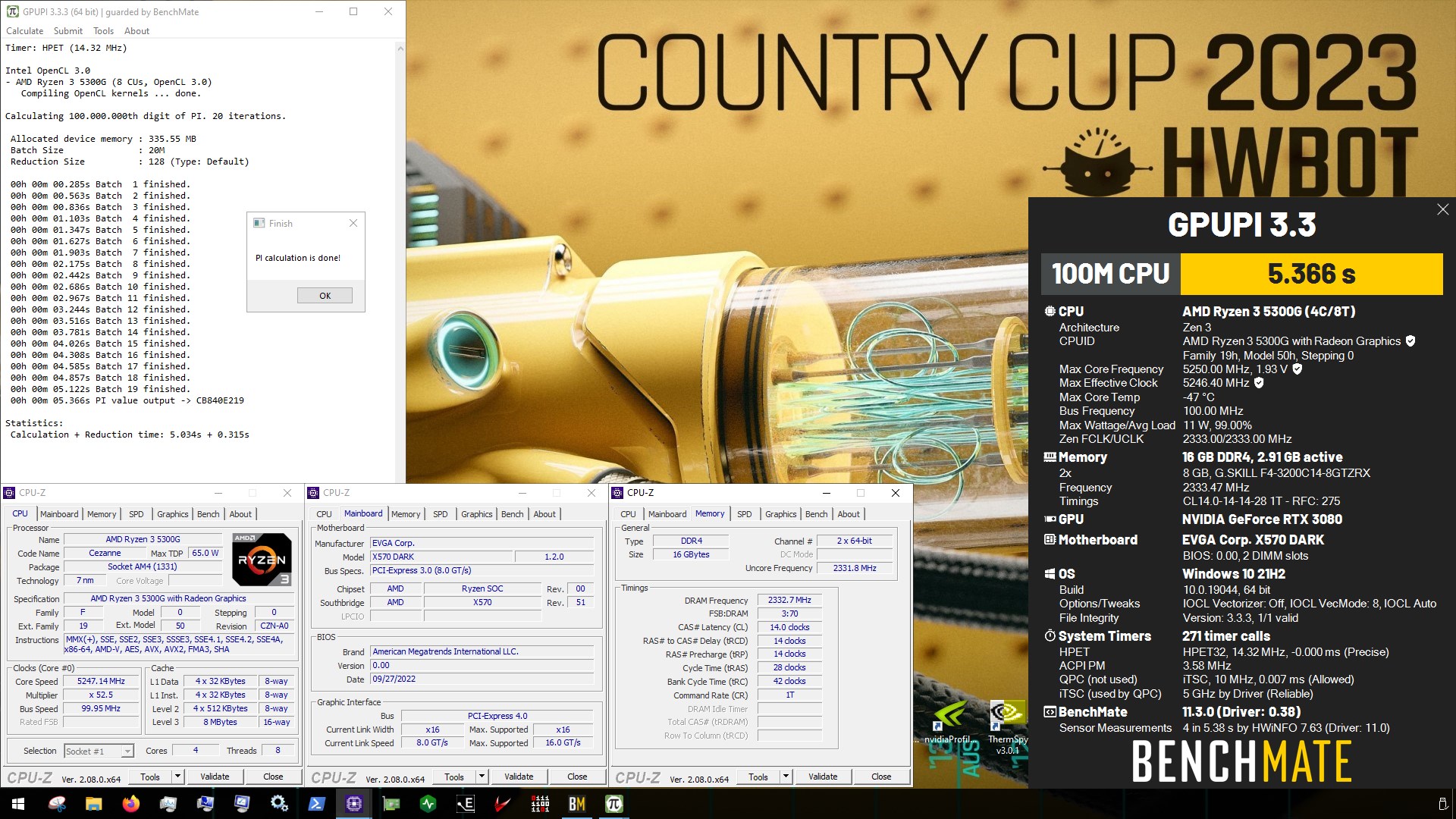Click Validate in first CPU-Z window
The height and width of the screenshot is (819, 1456).
(x=215, y=777)
